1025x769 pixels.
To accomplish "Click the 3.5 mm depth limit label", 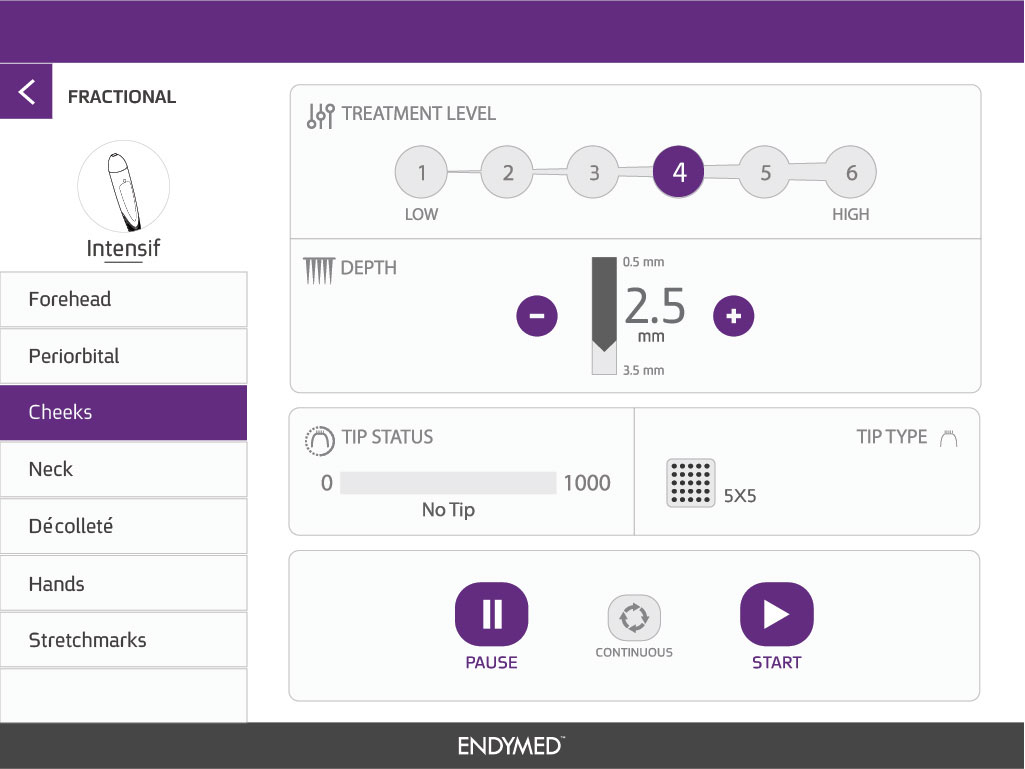I will coord(643,370).
